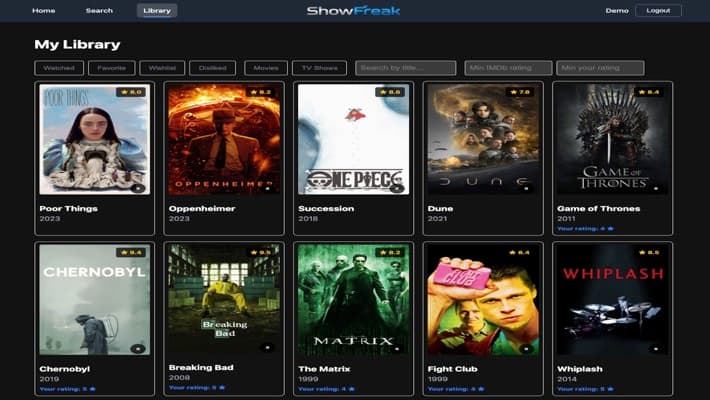
Task: Click the star rating badge on Chernobyl poster
Action: (x=131, y=252)
